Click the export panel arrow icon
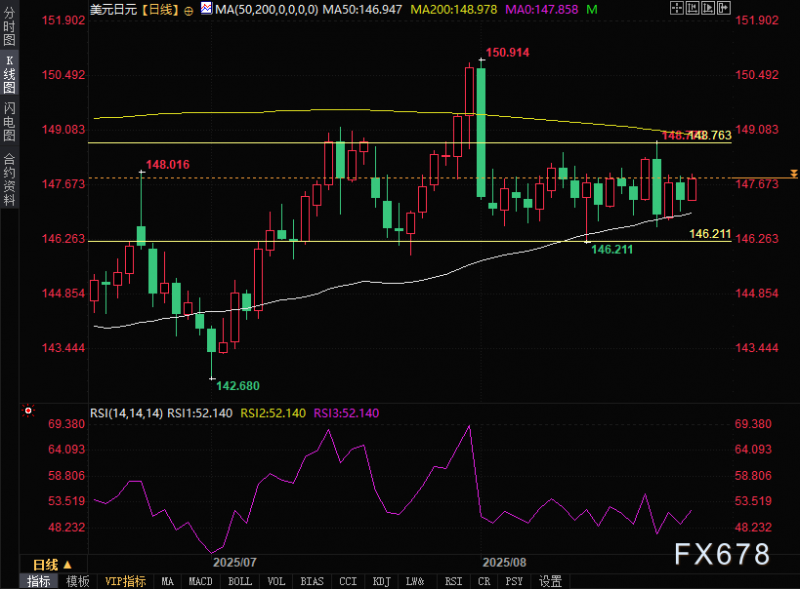The height and width of the screenshot is (589, 800). click(723, 8)
